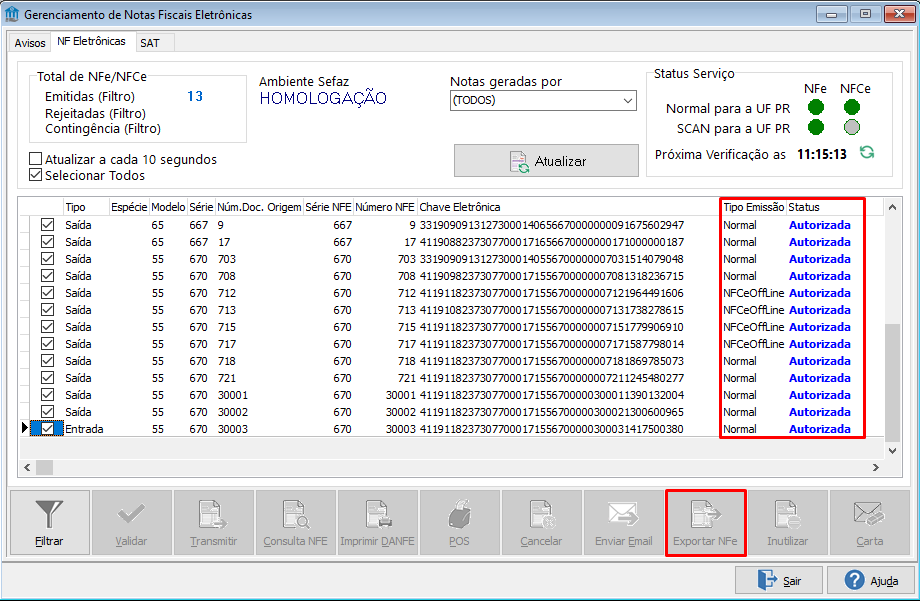This screenshot has width=920, height=601.
Task: Uncheck the checkbox of Entrada row 30003
Action: [x=48, y=429]
